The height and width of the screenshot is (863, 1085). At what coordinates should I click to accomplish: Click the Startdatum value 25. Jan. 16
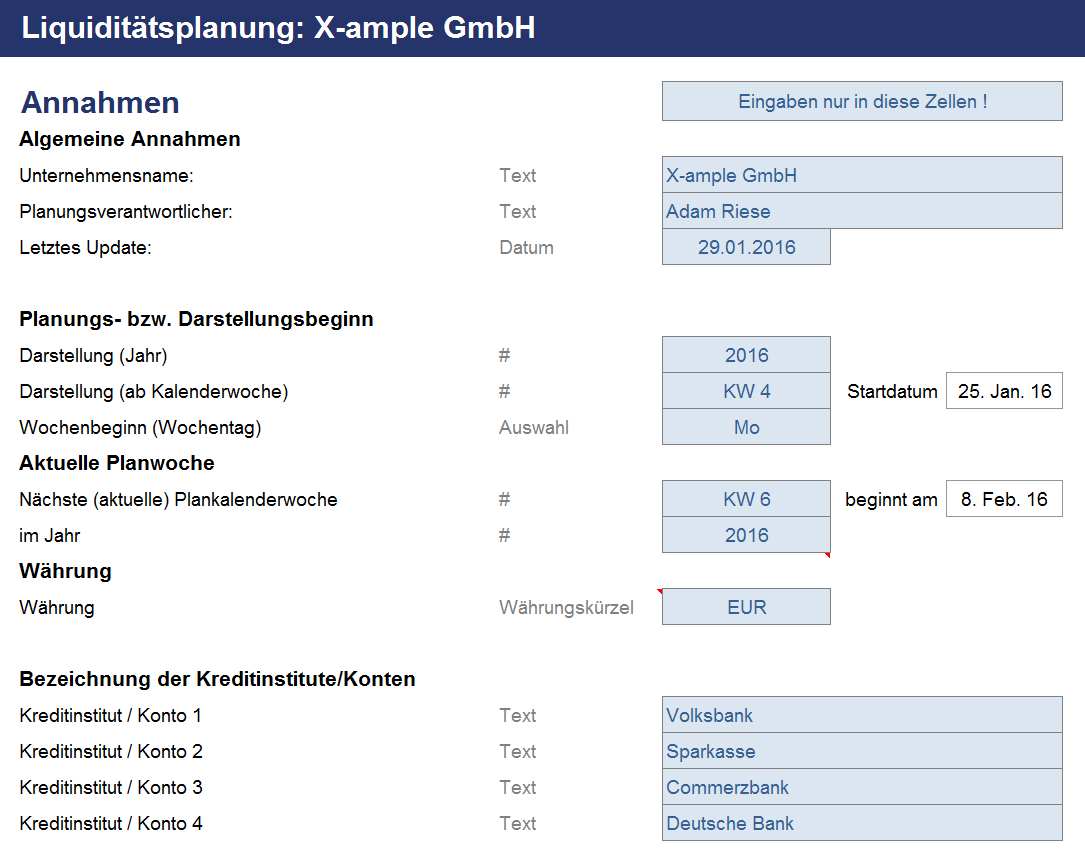[1004, 391]
